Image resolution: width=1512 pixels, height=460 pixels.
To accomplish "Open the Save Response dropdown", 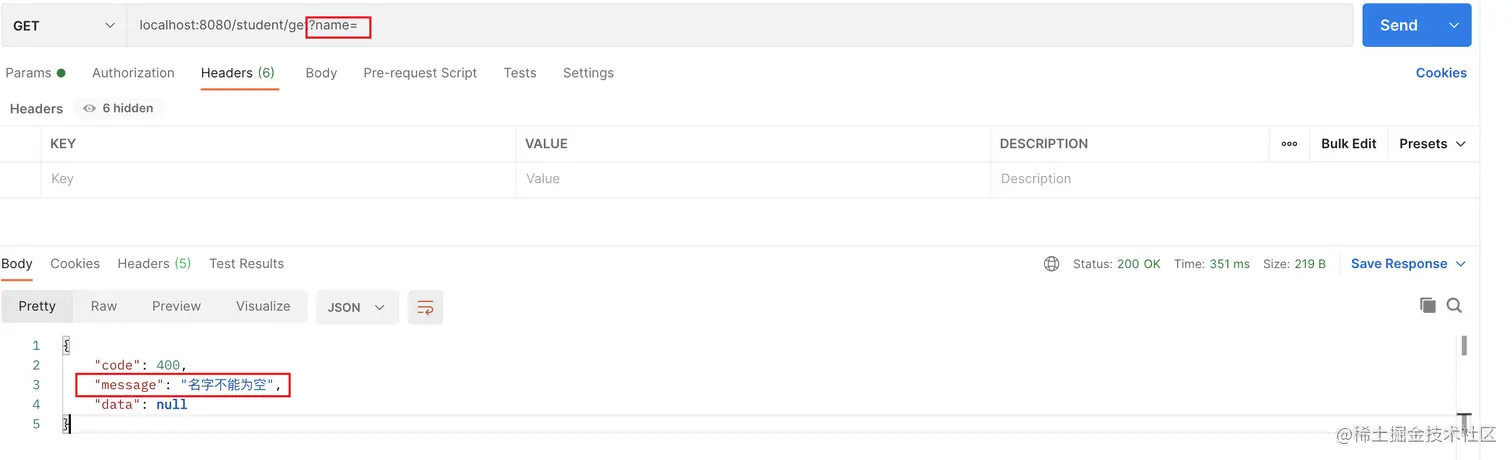I will 1408,264.
